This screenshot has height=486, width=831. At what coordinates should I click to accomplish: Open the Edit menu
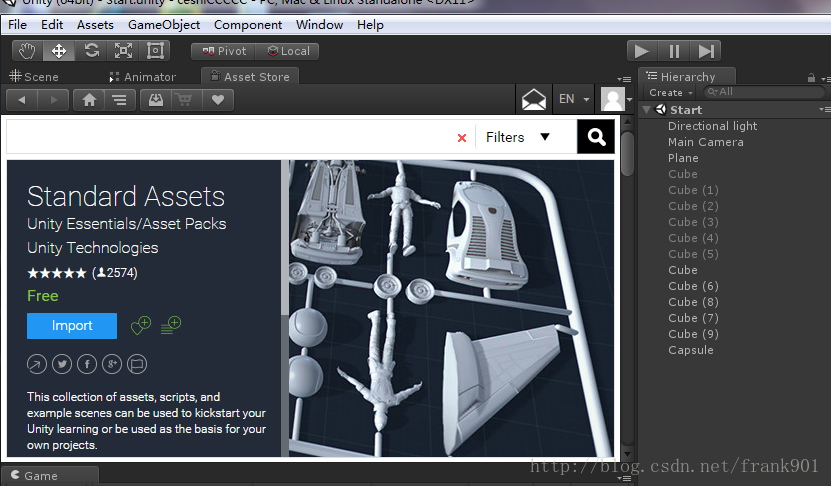coord(52,25)
